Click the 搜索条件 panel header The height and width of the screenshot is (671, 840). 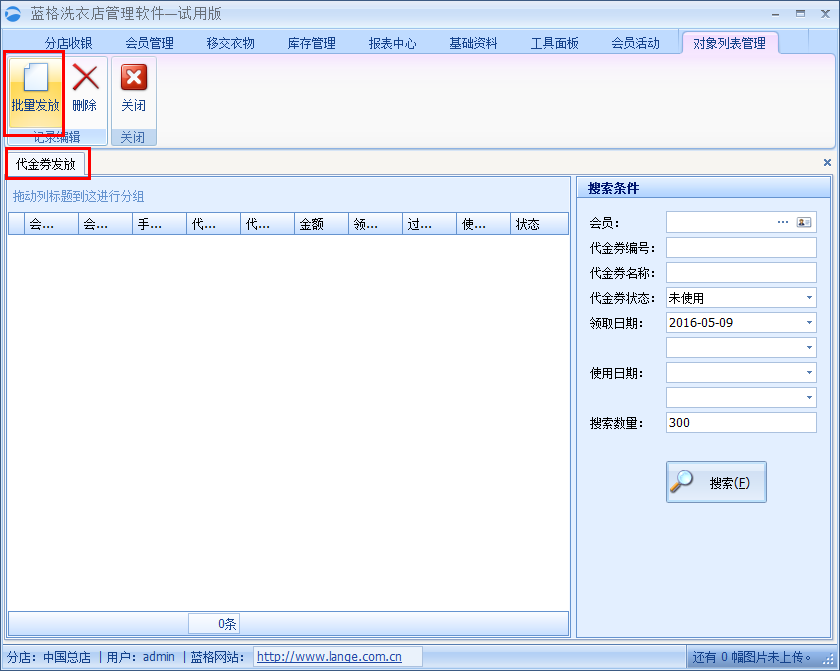pos(703,188)
